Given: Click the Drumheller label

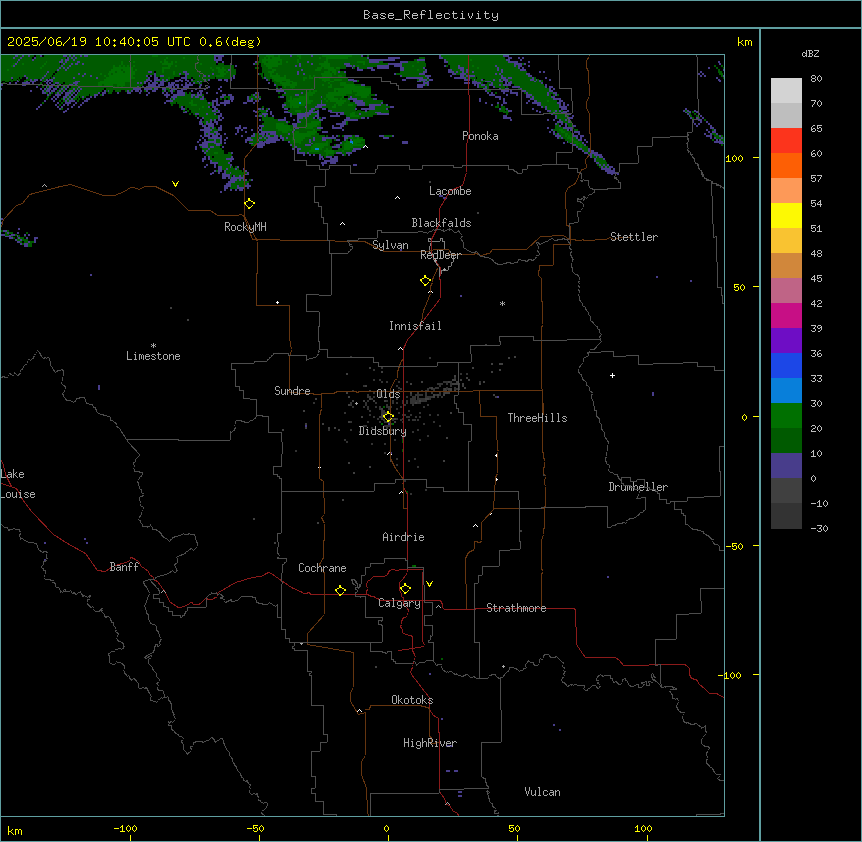Looking at the screenshot, I should click(638, 487).
